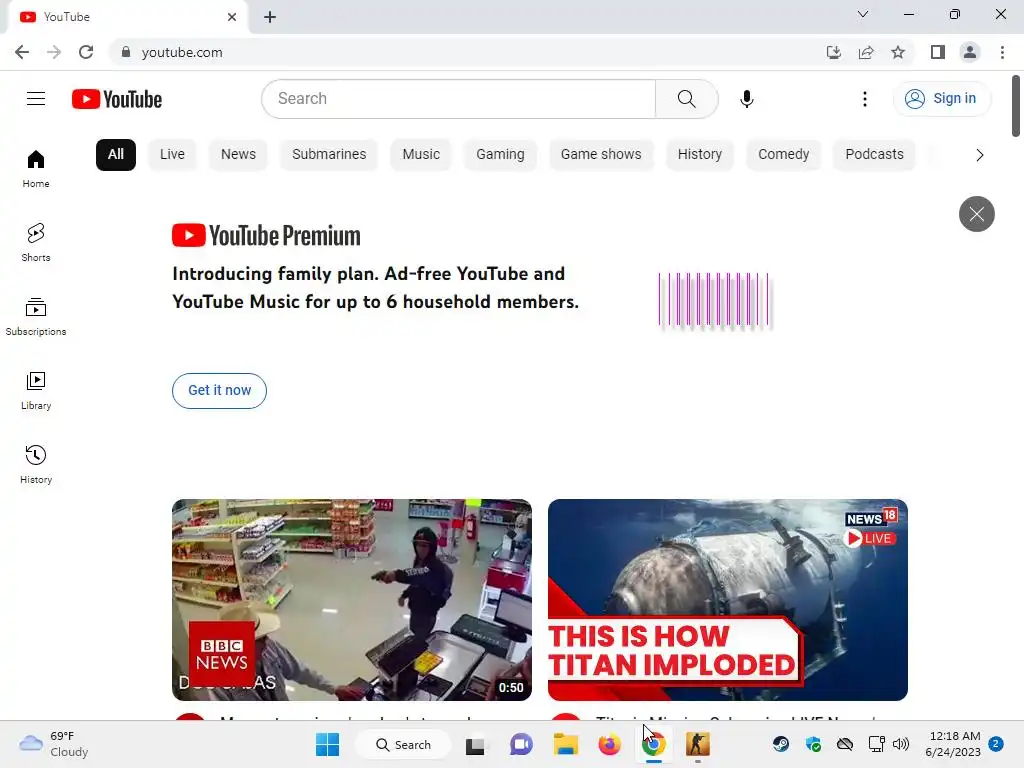This screenshot has height=768, width=1024.
Task: Select the Music chip
Action: [421, 155]
